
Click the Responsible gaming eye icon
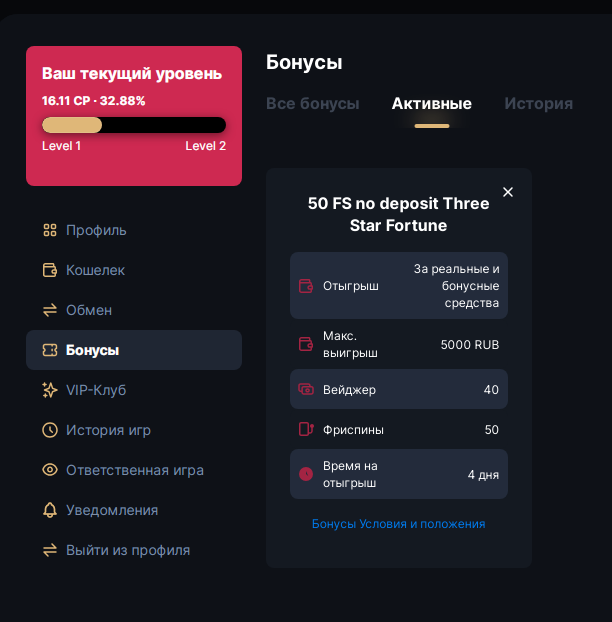pyautogui.click(x=50, y=471)
